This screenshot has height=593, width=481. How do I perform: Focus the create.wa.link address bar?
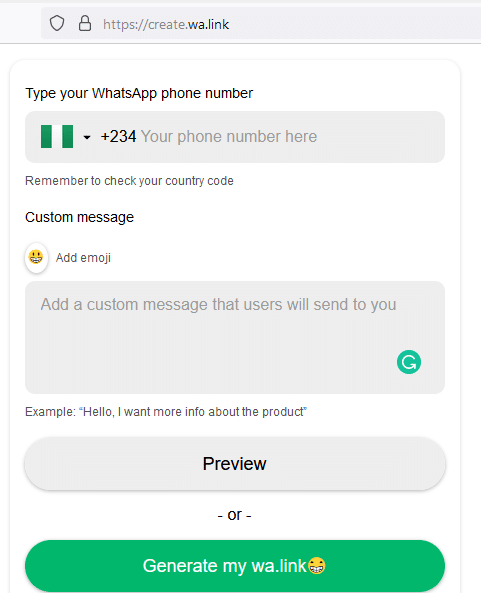261,24
